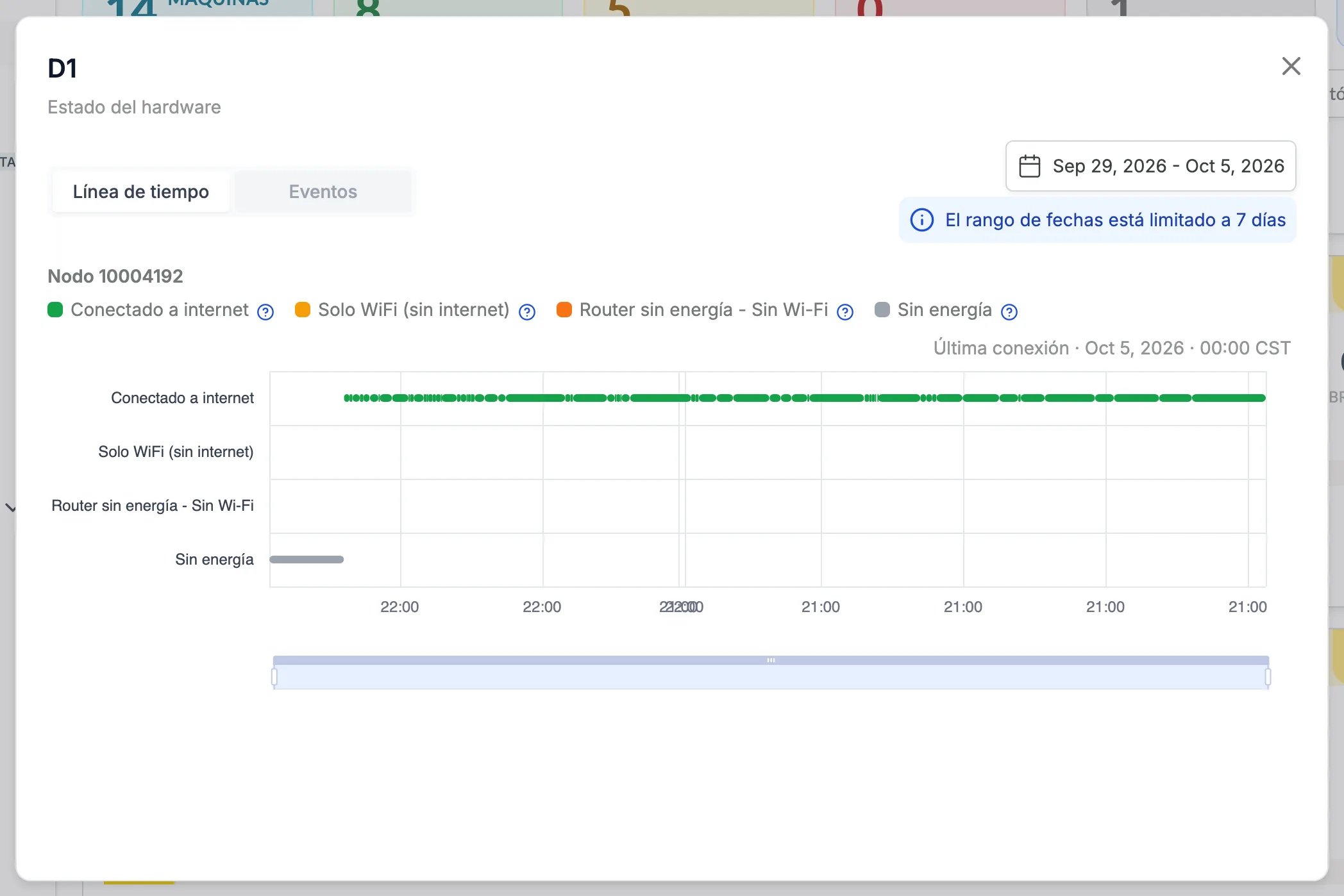Viewport: 1344px width, 896px height.
Task: Click the chevron at background window's left edge
Action: pyautogui.click(x=10, y=508)
